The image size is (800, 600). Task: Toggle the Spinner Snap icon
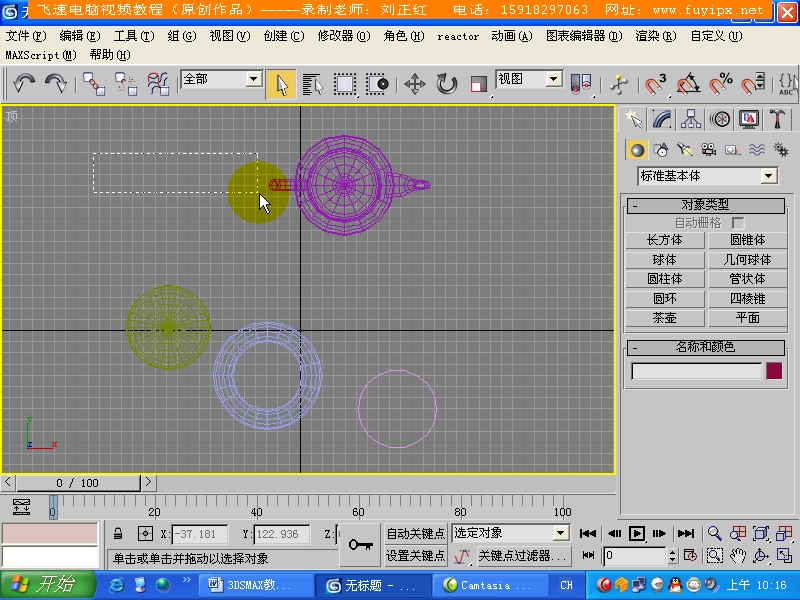click(753, 84)
